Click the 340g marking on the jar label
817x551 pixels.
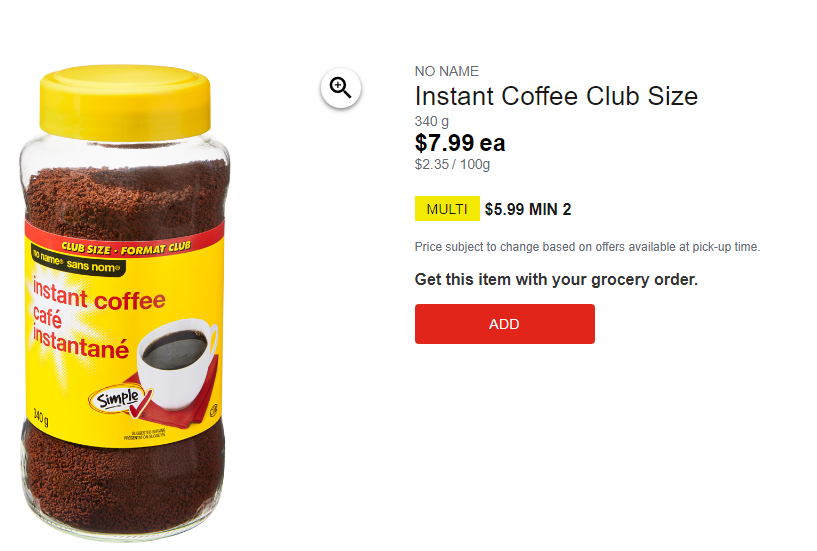[x=41, y=418]
